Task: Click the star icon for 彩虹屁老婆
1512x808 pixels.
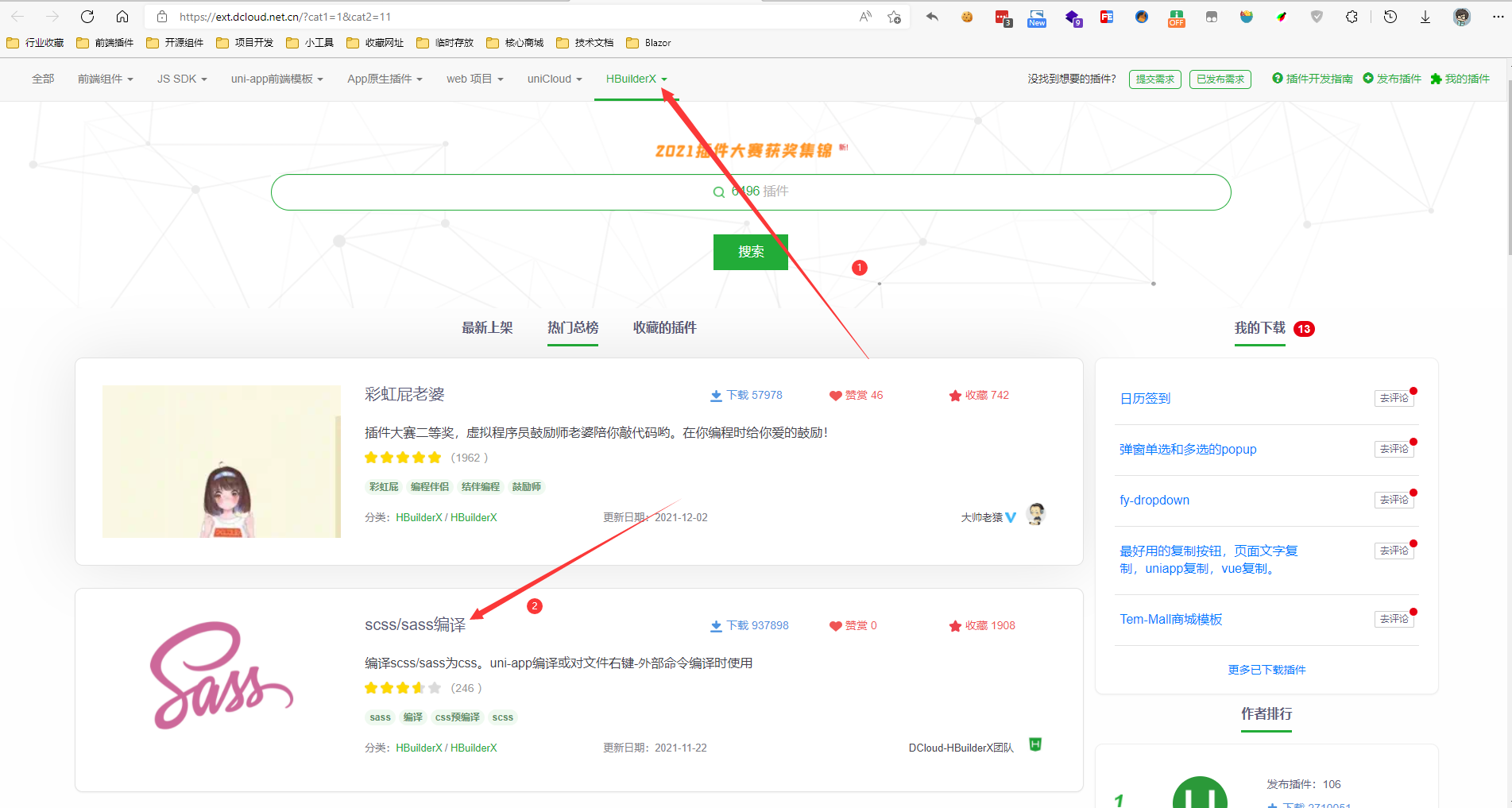Action: [x=955, y=396]
